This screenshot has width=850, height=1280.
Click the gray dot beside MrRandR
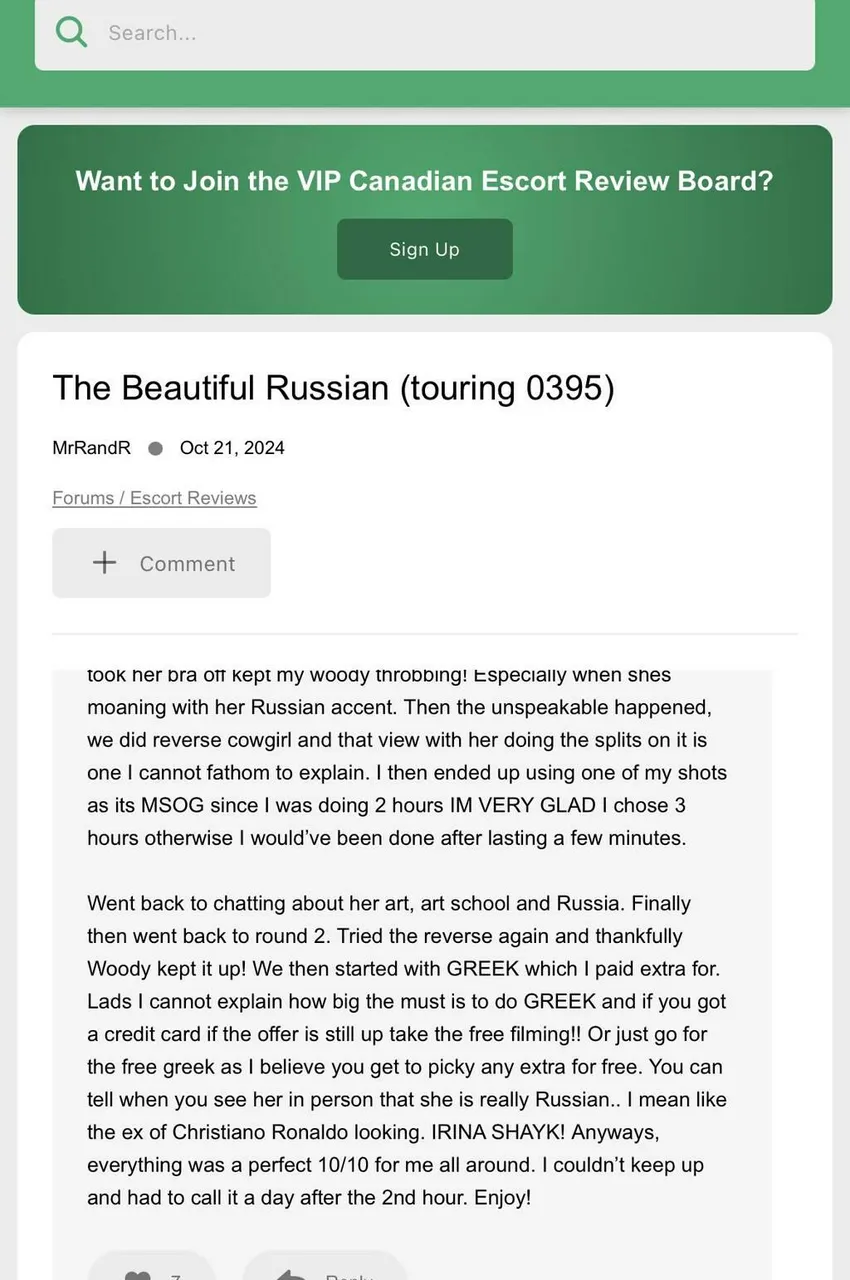[x=155, y=449]
